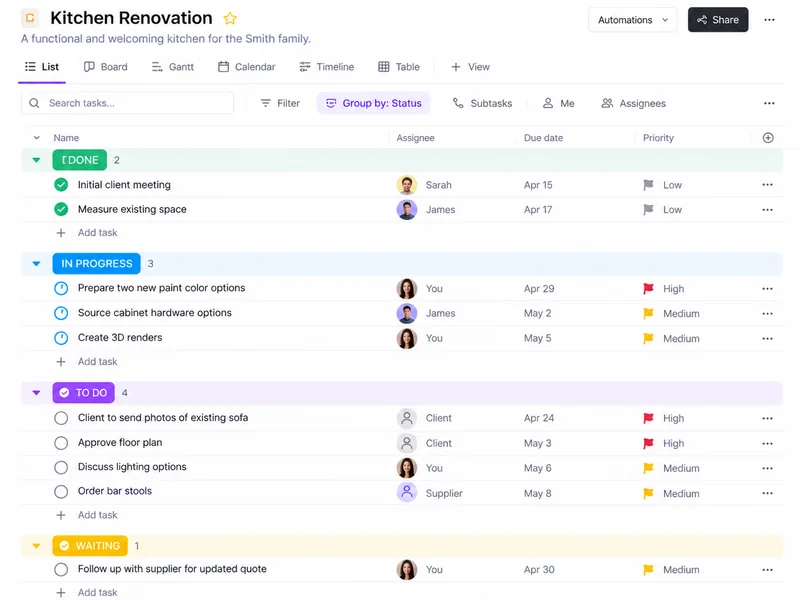Open more options for Order bar stools
This screenshot has width=800, height=600.
tap(767, 493)
